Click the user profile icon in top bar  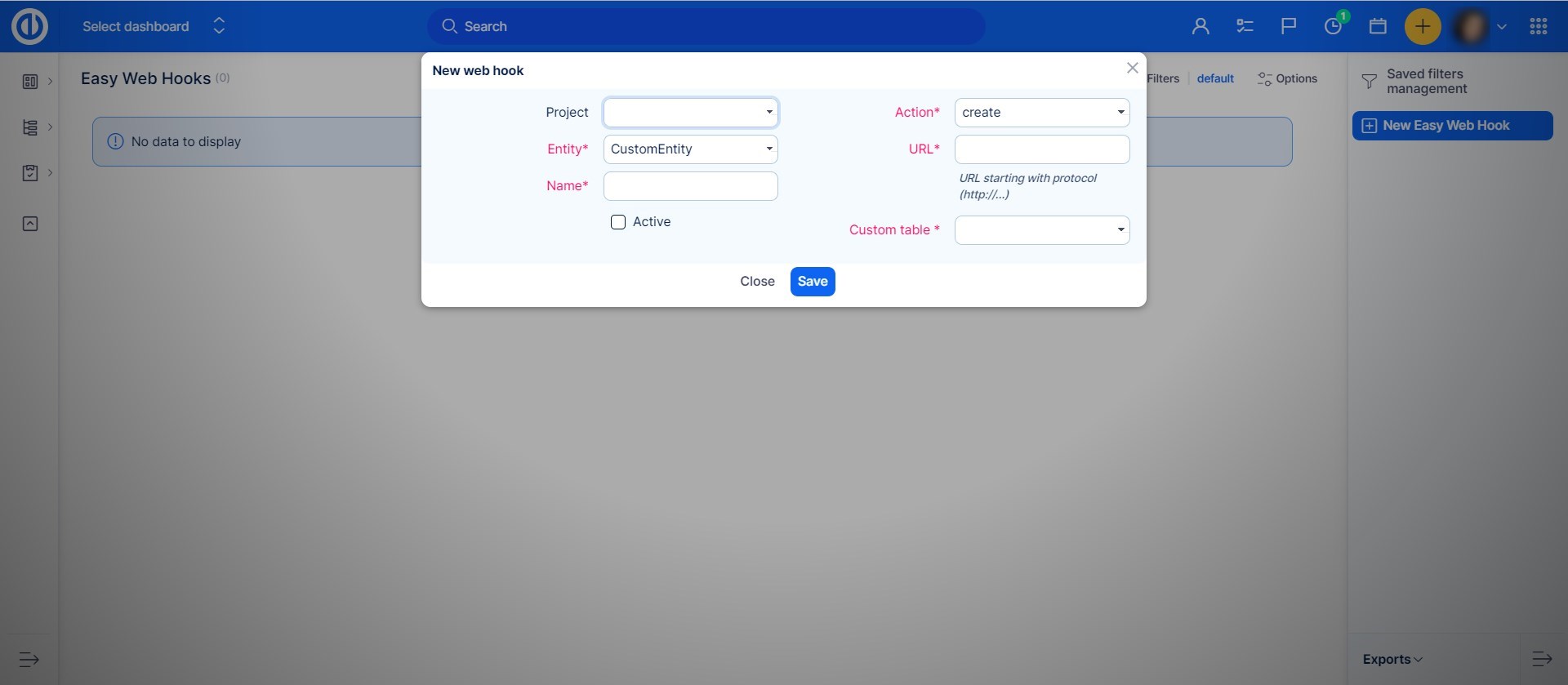pyautogui.click(x=1200, y=26)
